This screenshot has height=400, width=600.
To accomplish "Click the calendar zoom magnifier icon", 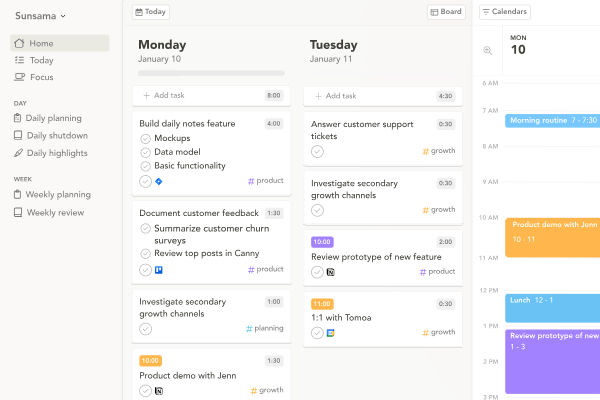I will pos(488,51).
